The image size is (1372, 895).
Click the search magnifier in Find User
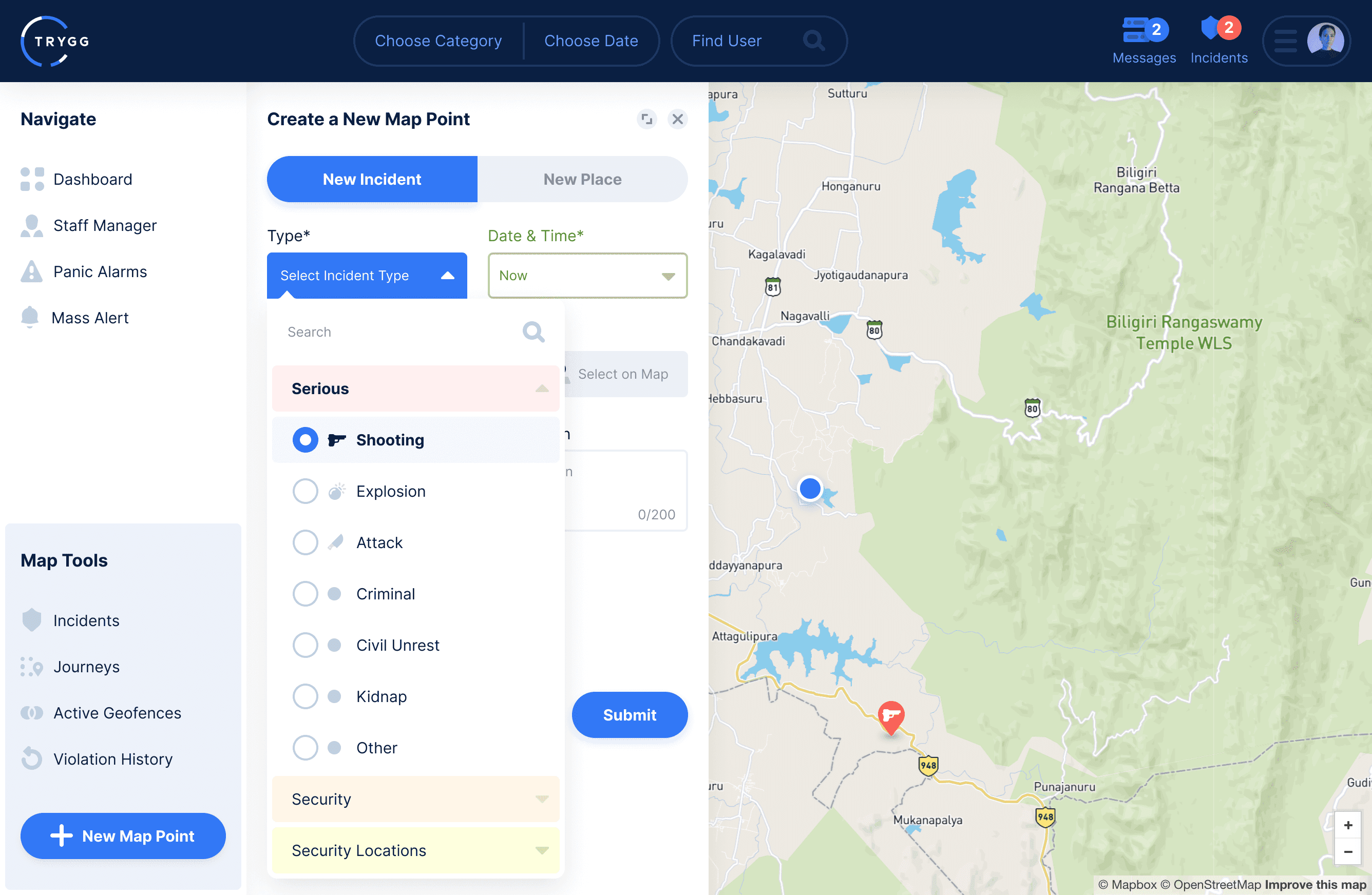point(813,41)
